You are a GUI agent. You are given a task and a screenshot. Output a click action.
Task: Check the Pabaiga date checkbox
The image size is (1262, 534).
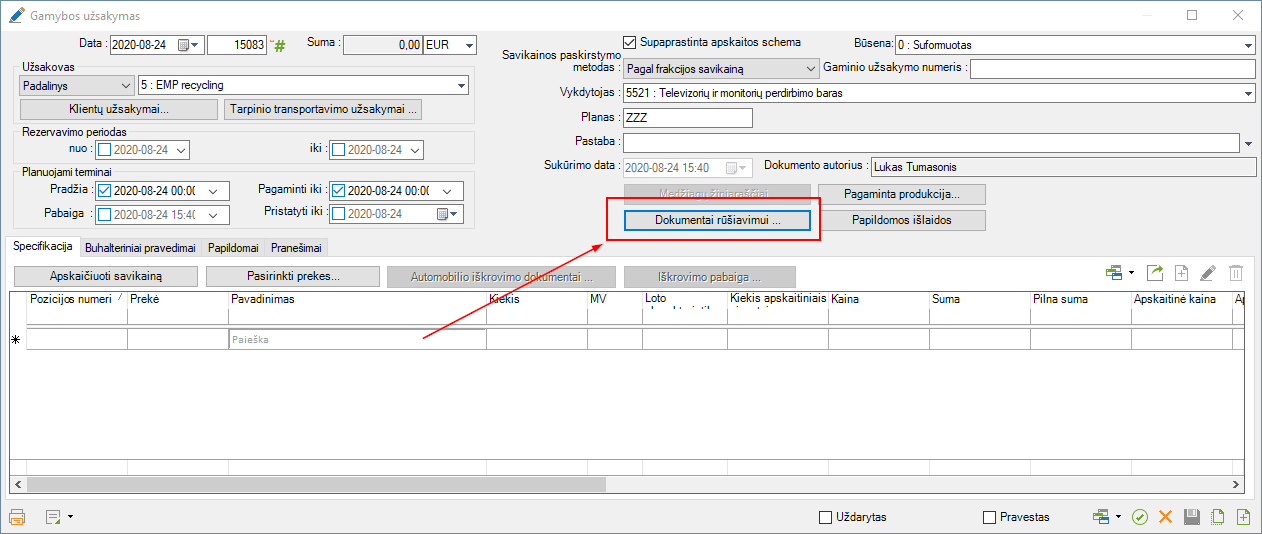104,214
